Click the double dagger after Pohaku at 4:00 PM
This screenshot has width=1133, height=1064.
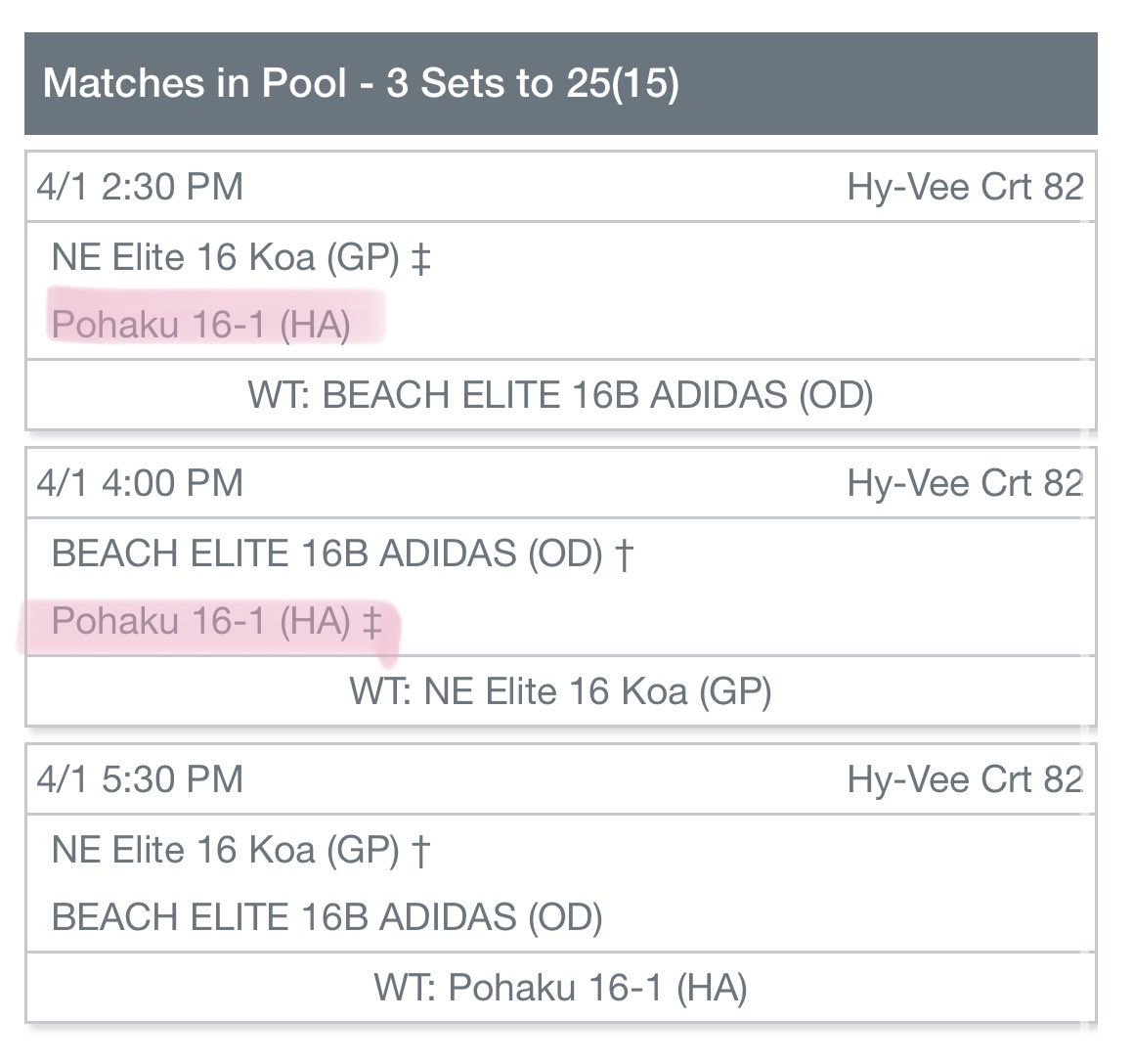(372, 622)
